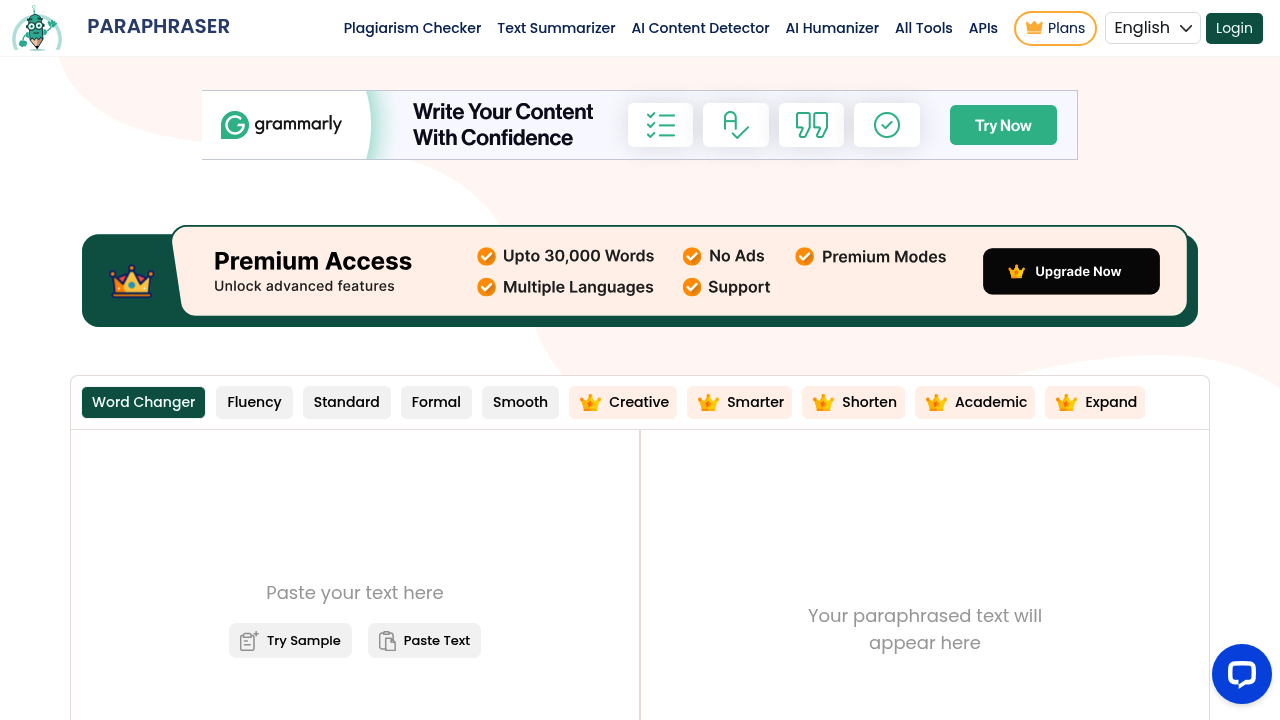Screen dimensions: 1280x720
Task: Click the crown icon on the Creative mode
Action: (590, 402)
